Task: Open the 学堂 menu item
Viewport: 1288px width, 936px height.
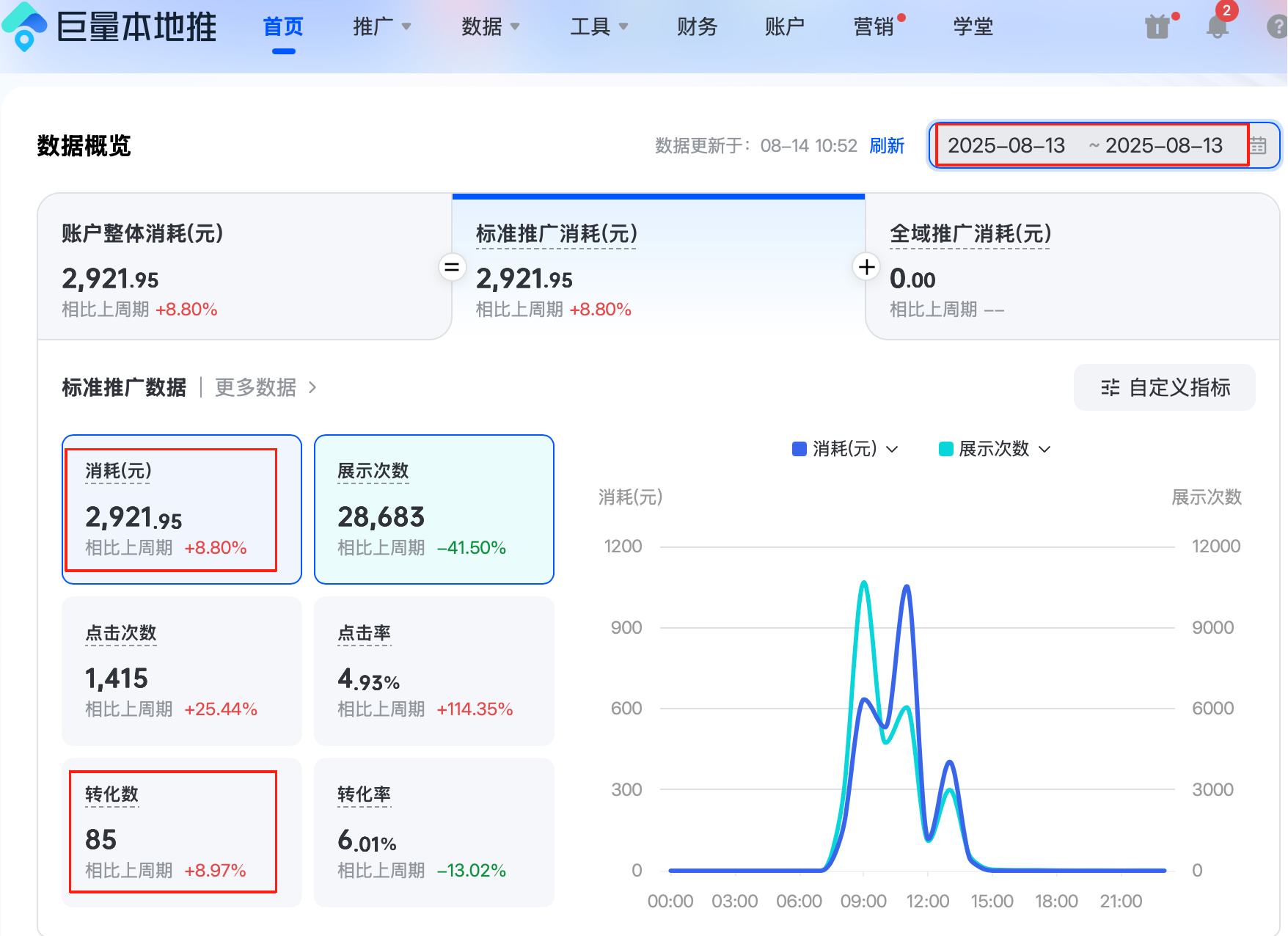Action: coord(973,27)
